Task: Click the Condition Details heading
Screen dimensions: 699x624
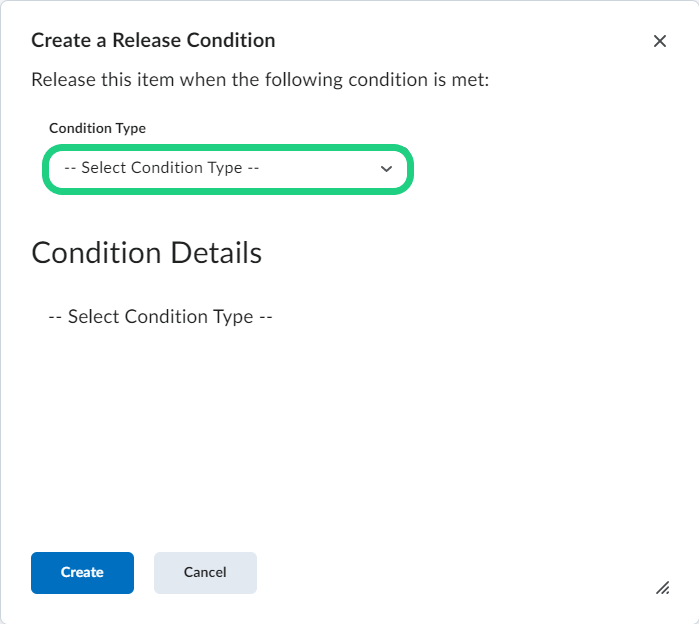Action: click(146, 253)
